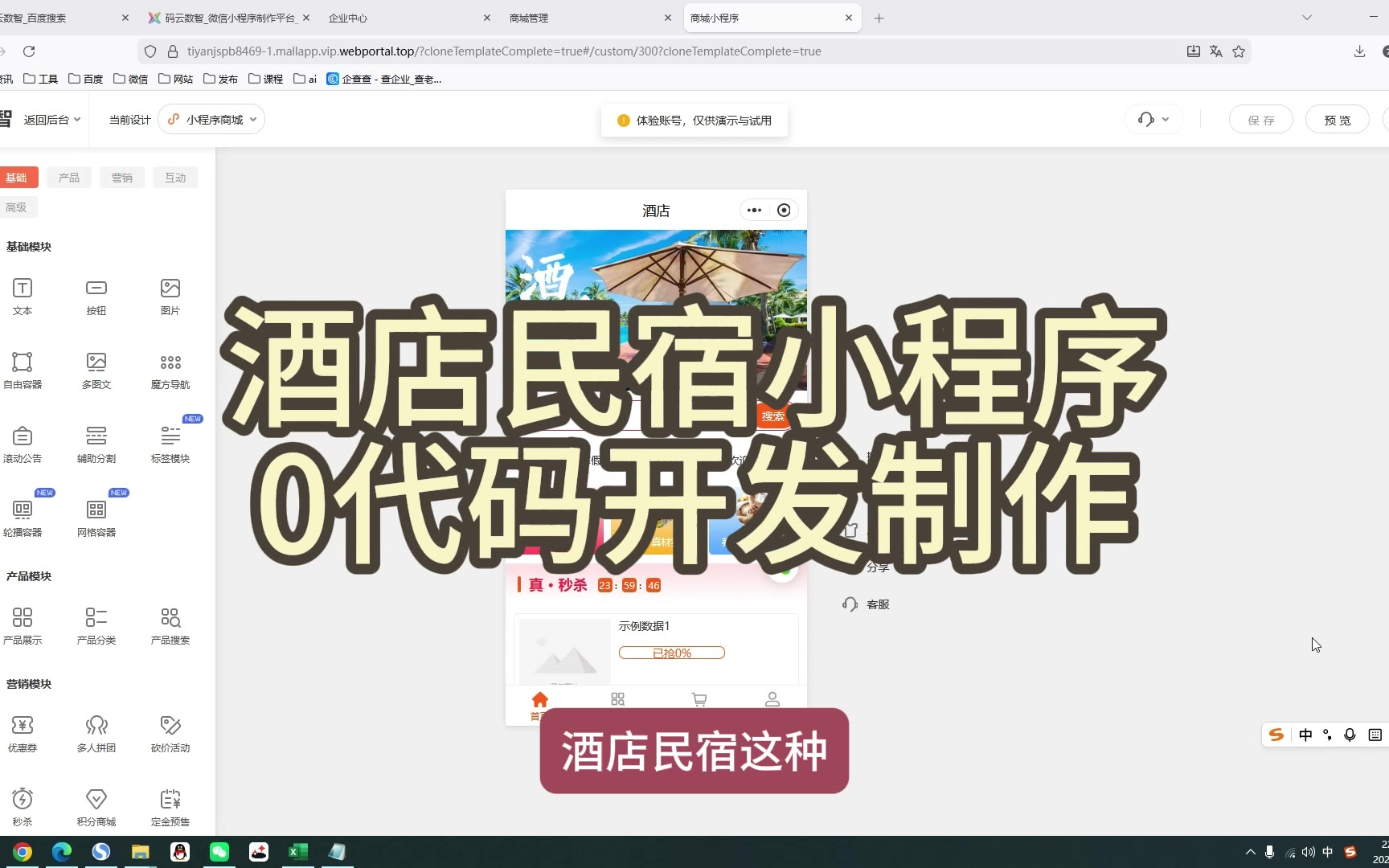Click the 保存 save button
Image resolution: width=1389 pixels, height=868 pixels.
click(1260, 120)
